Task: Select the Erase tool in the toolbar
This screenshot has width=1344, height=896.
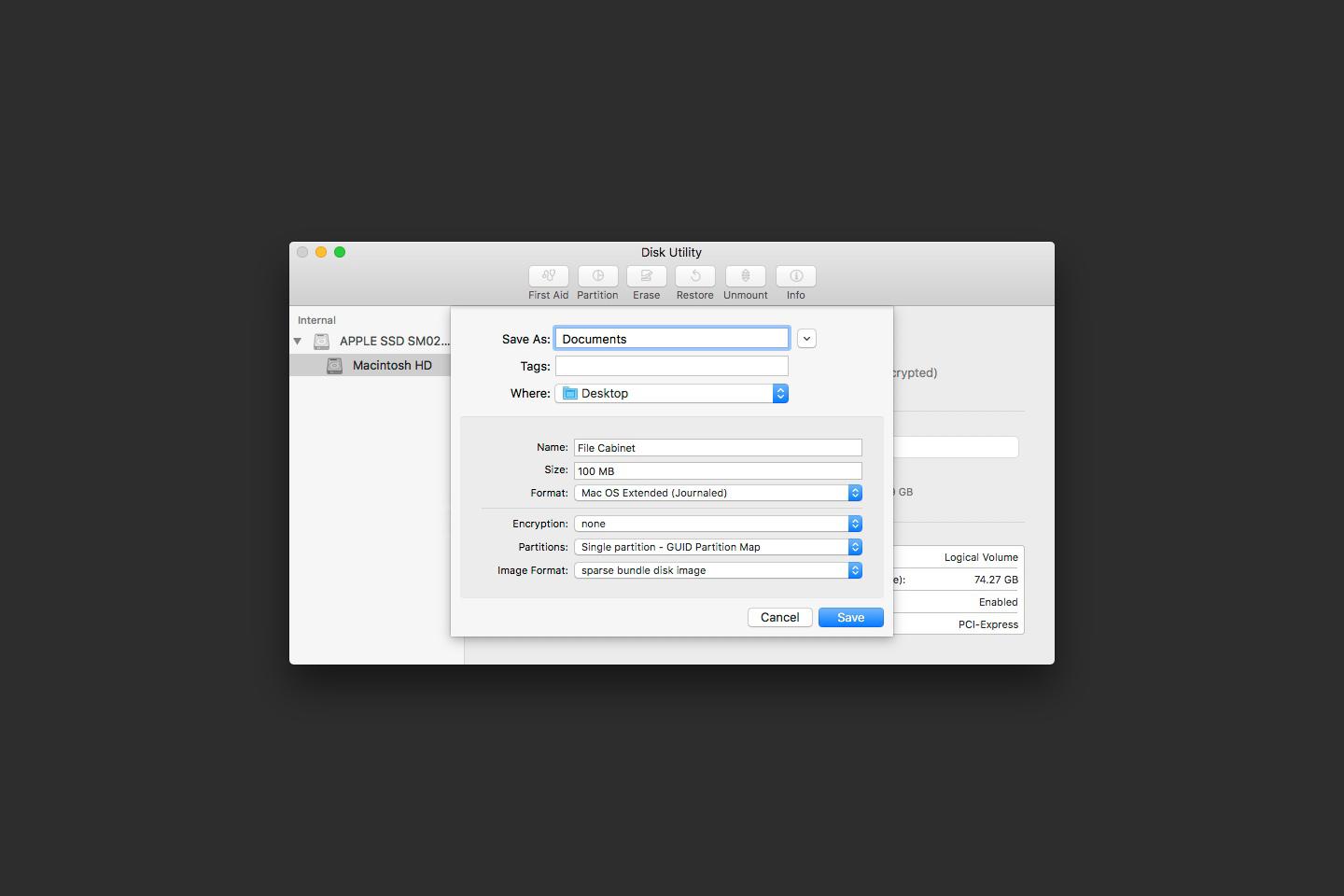Action: pyautogui.click(x=646, y=282)
